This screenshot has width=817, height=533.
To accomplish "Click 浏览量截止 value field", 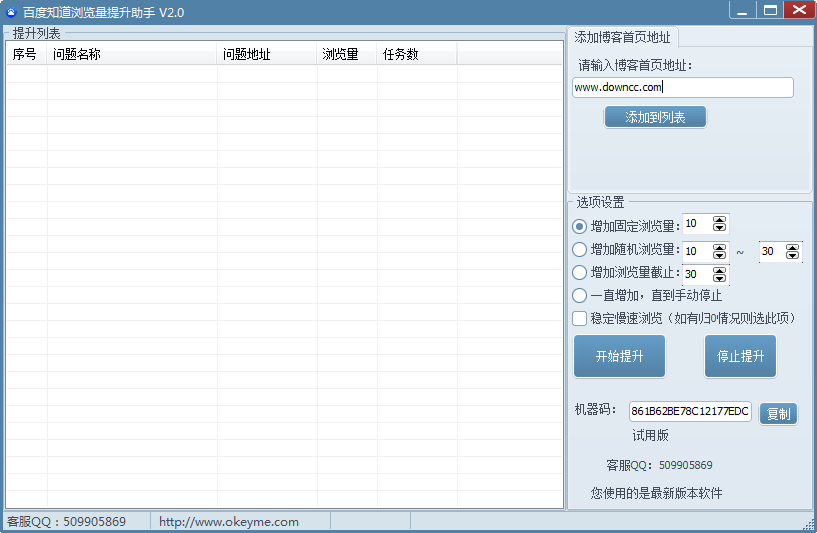I will [x=697, y=274].
